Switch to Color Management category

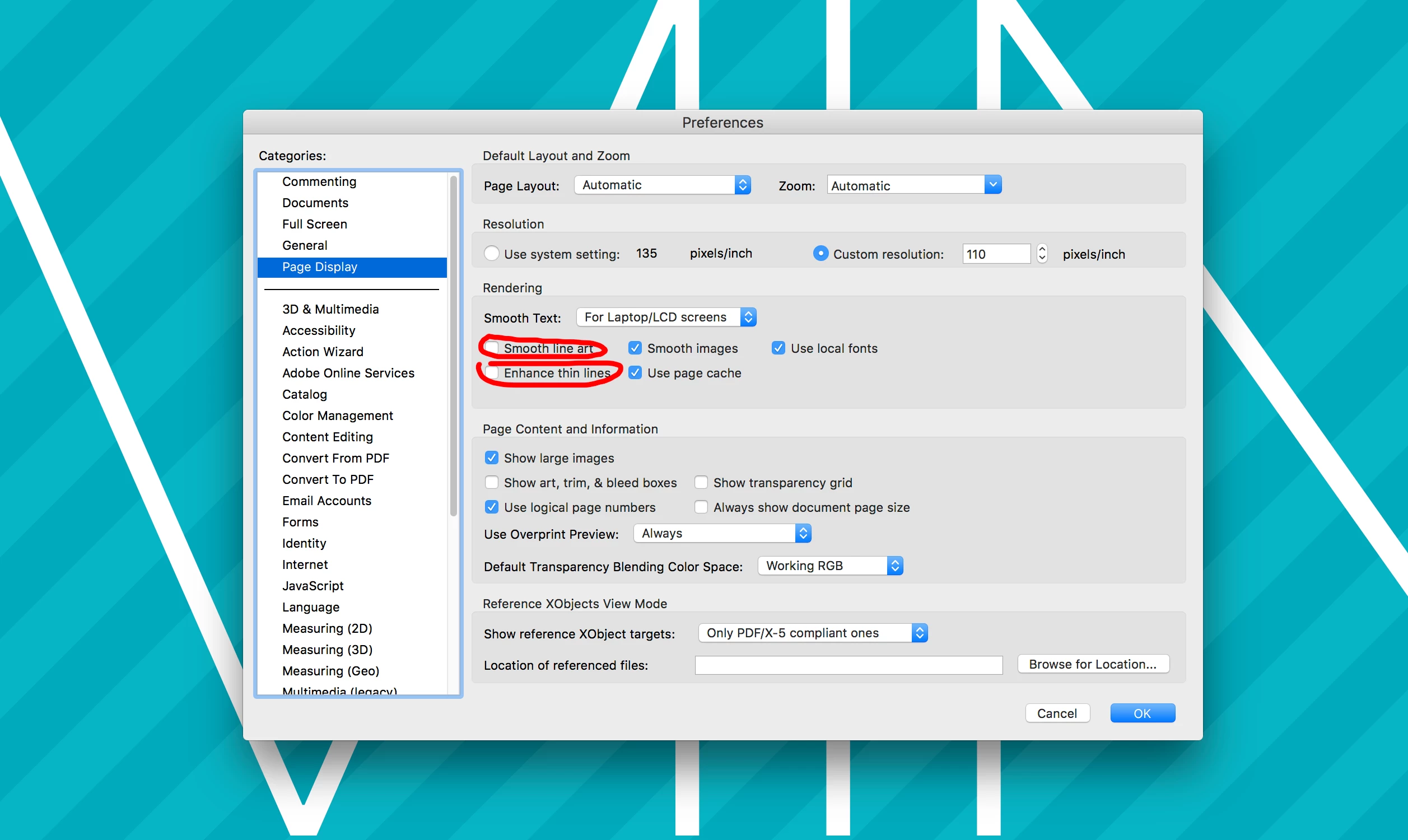point(337,416)
